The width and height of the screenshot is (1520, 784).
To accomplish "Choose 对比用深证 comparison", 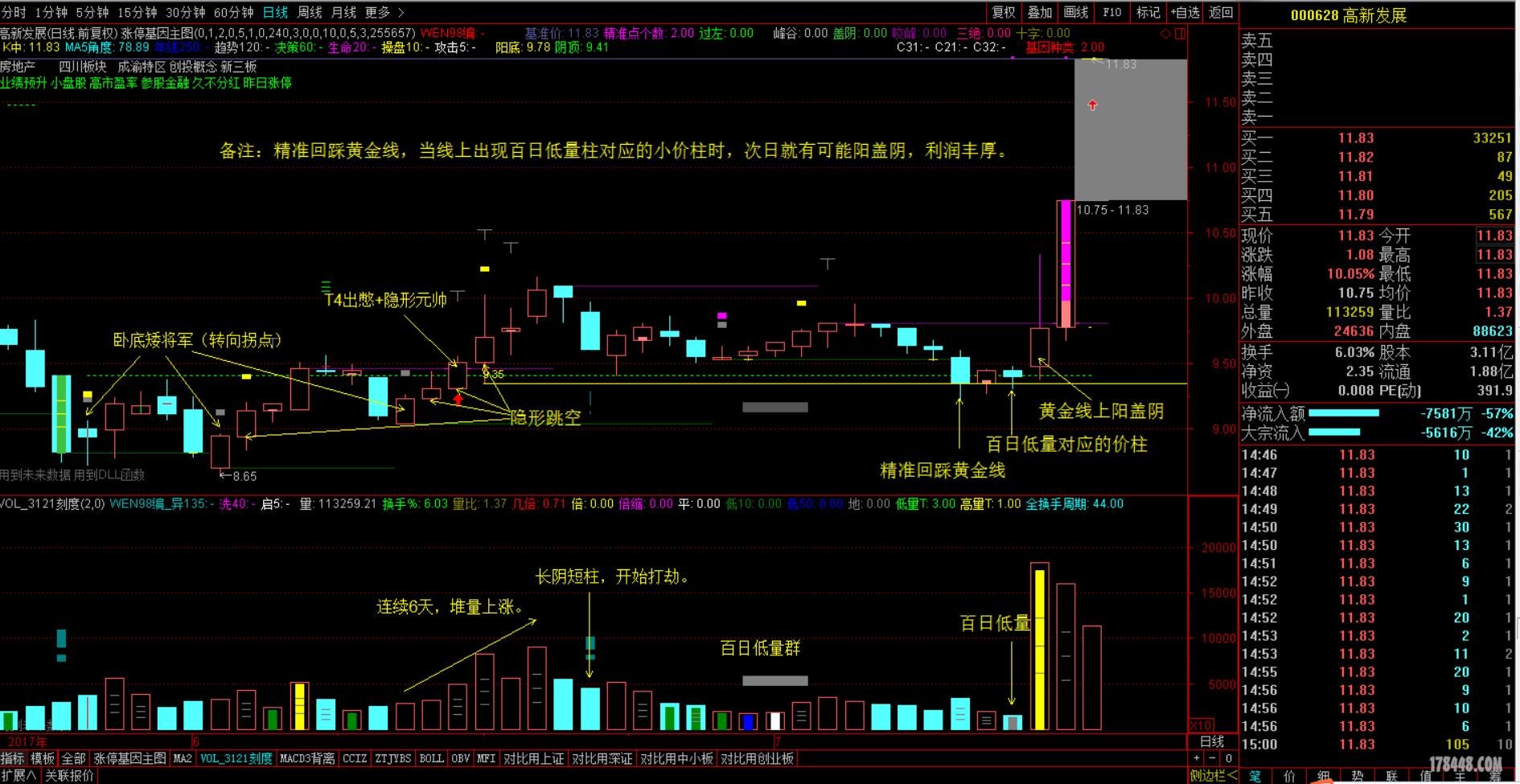I will (x=602, y=758).
